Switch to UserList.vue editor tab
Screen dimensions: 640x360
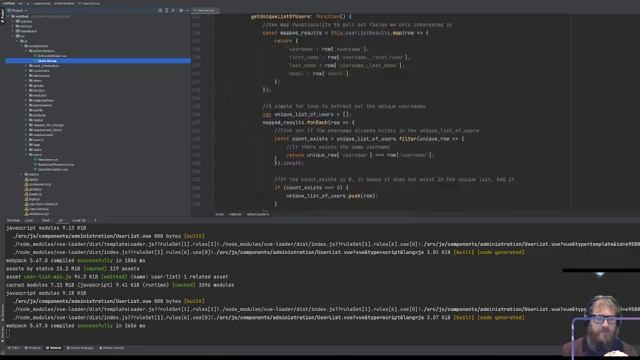coord(205,10)
